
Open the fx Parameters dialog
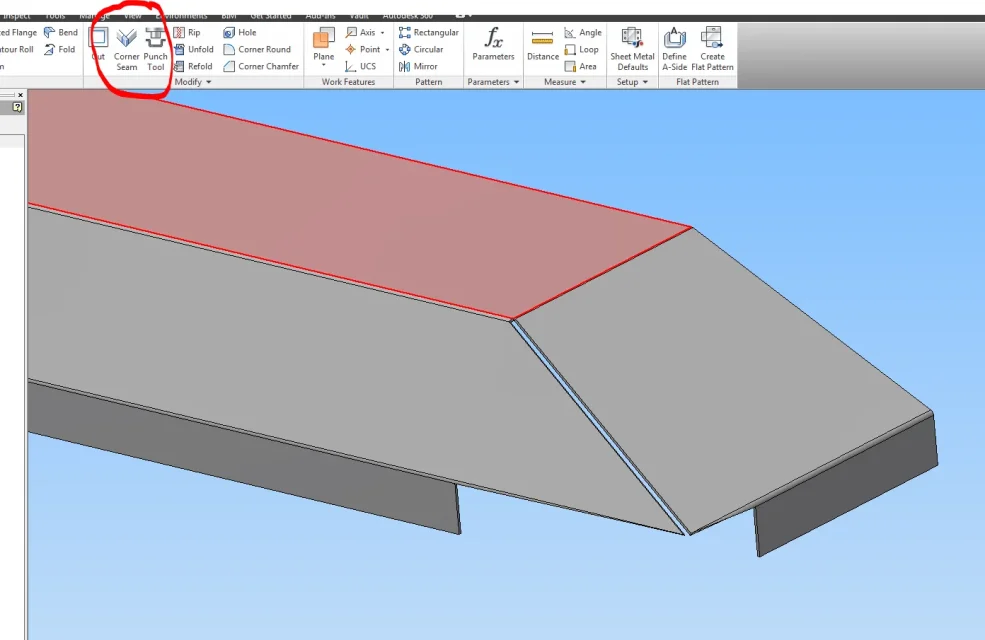[493, 44]
